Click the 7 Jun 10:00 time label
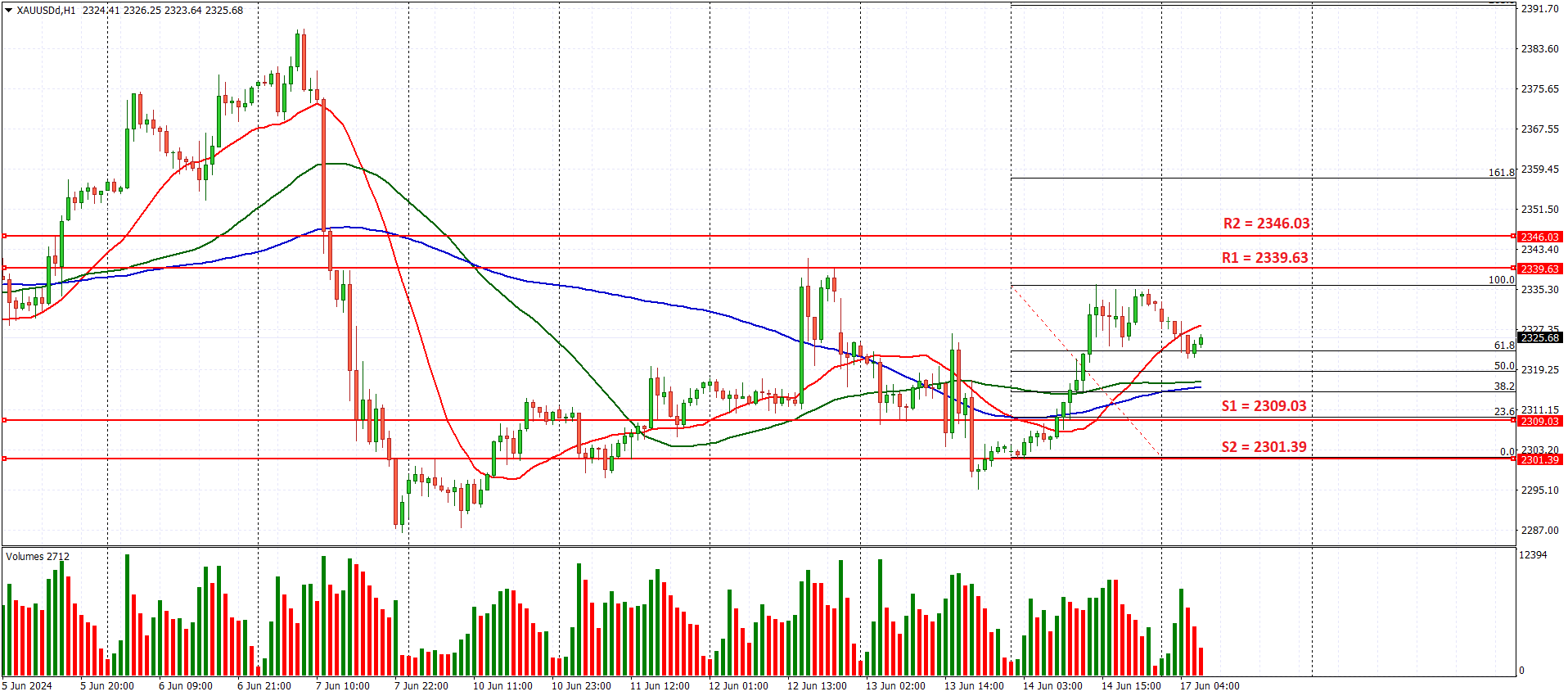 343,686
